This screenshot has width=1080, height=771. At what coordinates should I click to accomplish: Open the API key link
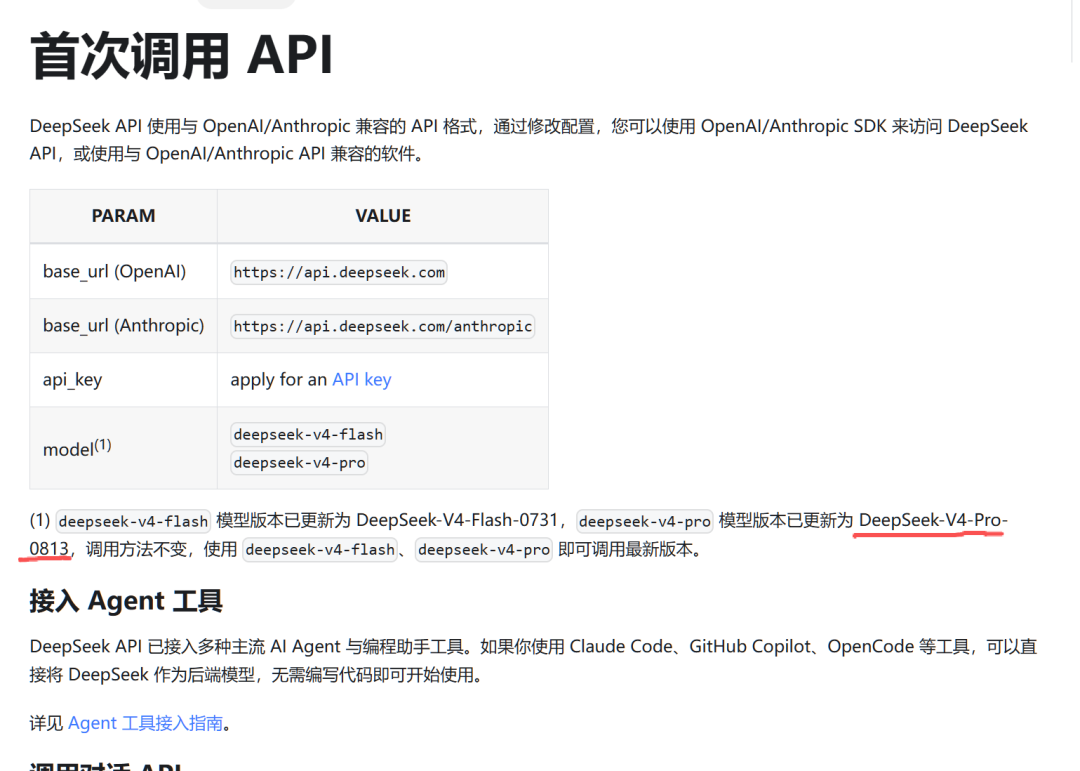[x=362, y=380]
